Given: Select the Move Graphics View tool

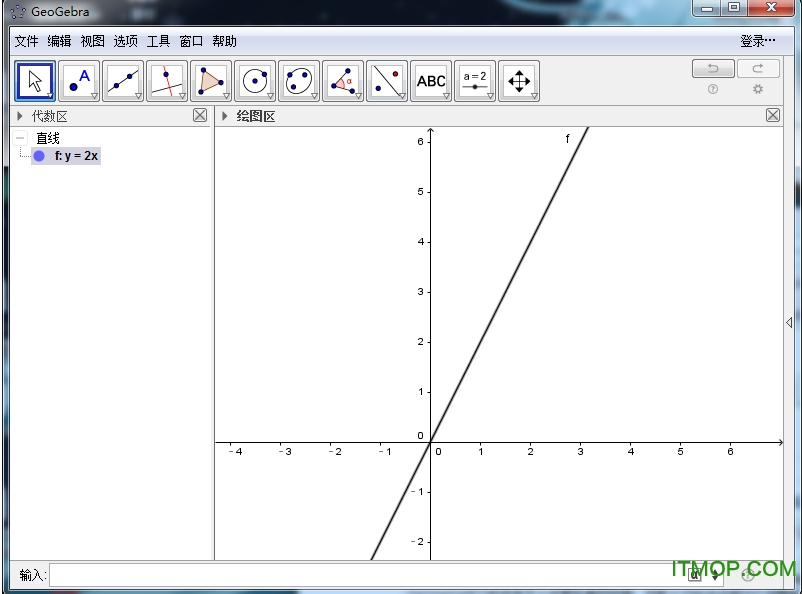Looking at the screenshot, I should point(519,81).
